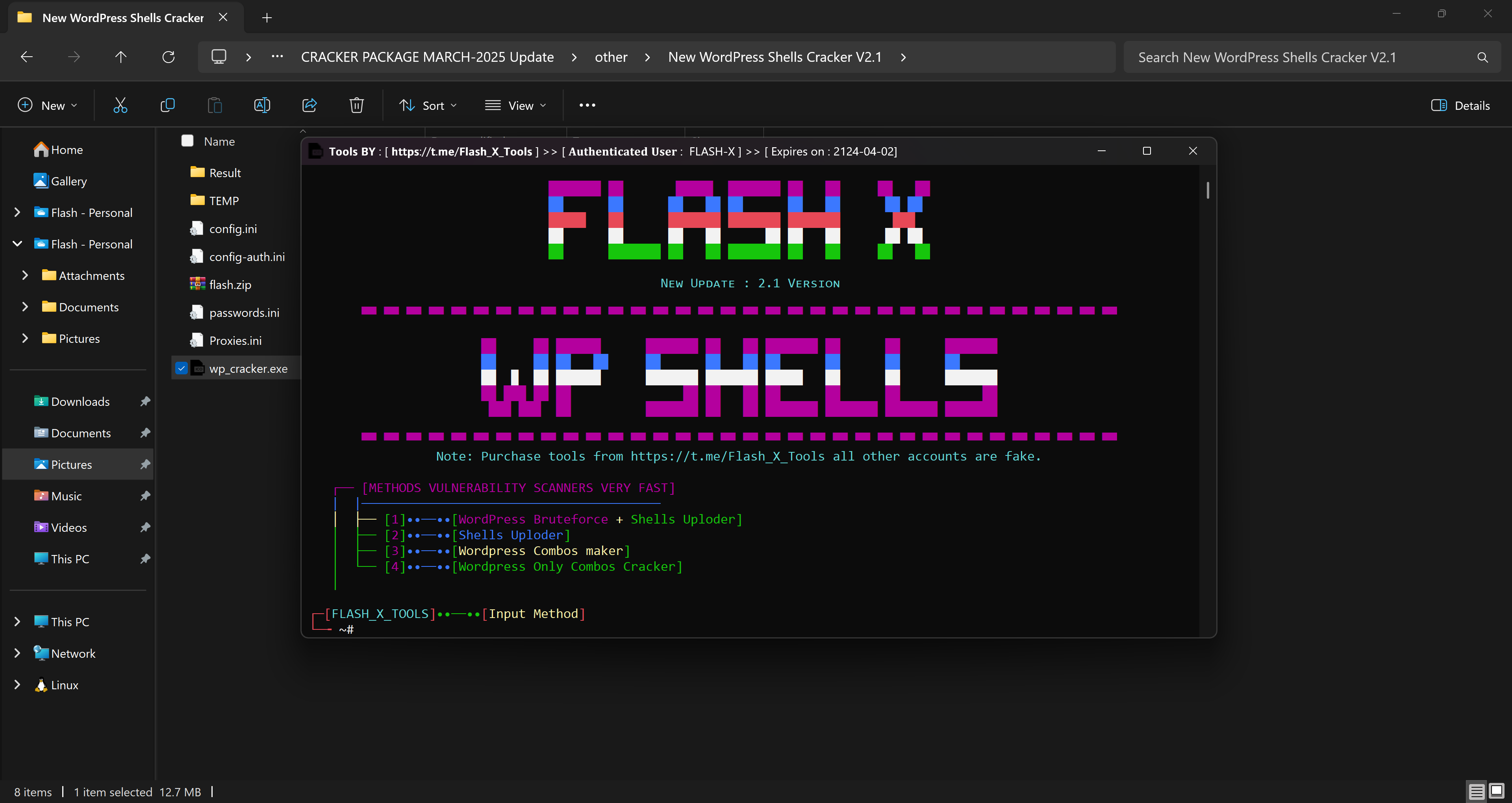Open the Sort options dropdown
The height and width of the screenshot is (803, 1512).
click(428, 105)
